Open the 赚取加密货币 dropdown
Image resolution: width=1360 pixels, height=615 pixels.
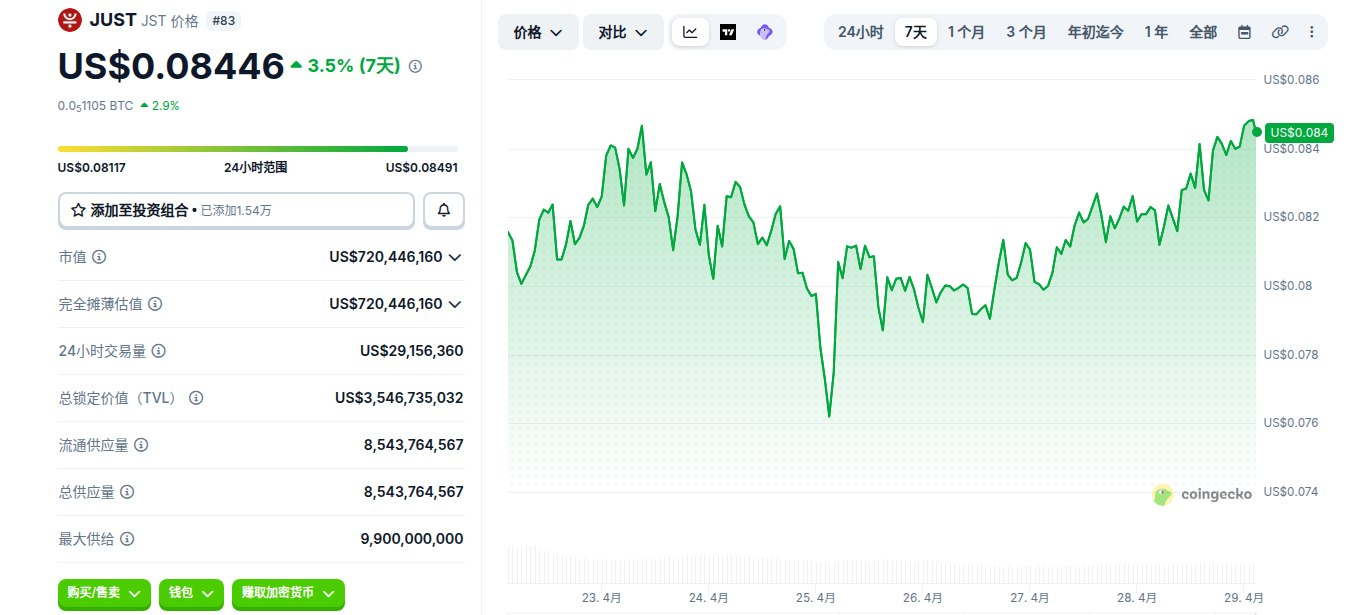tap(288, 593)
